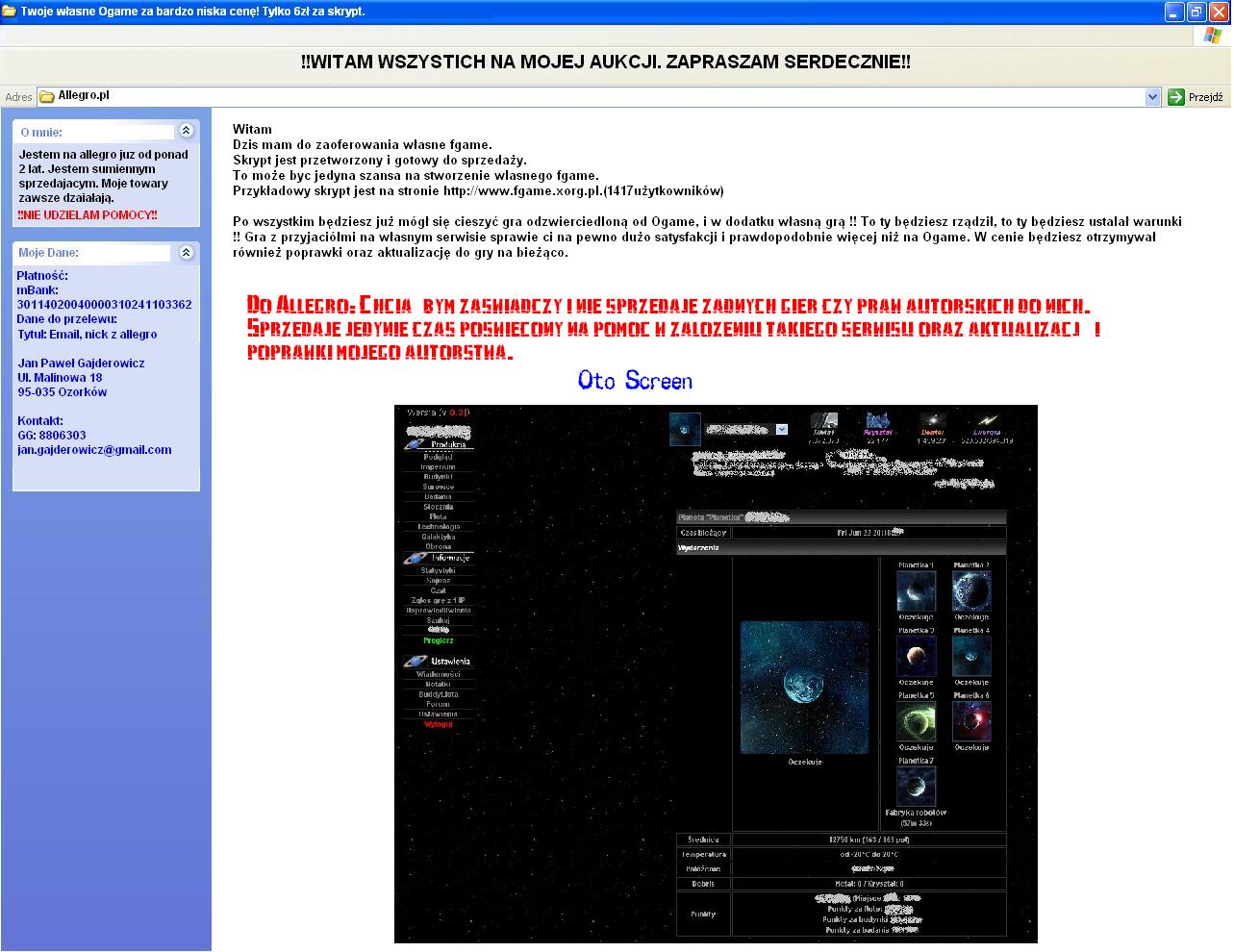Select Flota in the game menu
The image size is (1234, 952).
(438, 516)
